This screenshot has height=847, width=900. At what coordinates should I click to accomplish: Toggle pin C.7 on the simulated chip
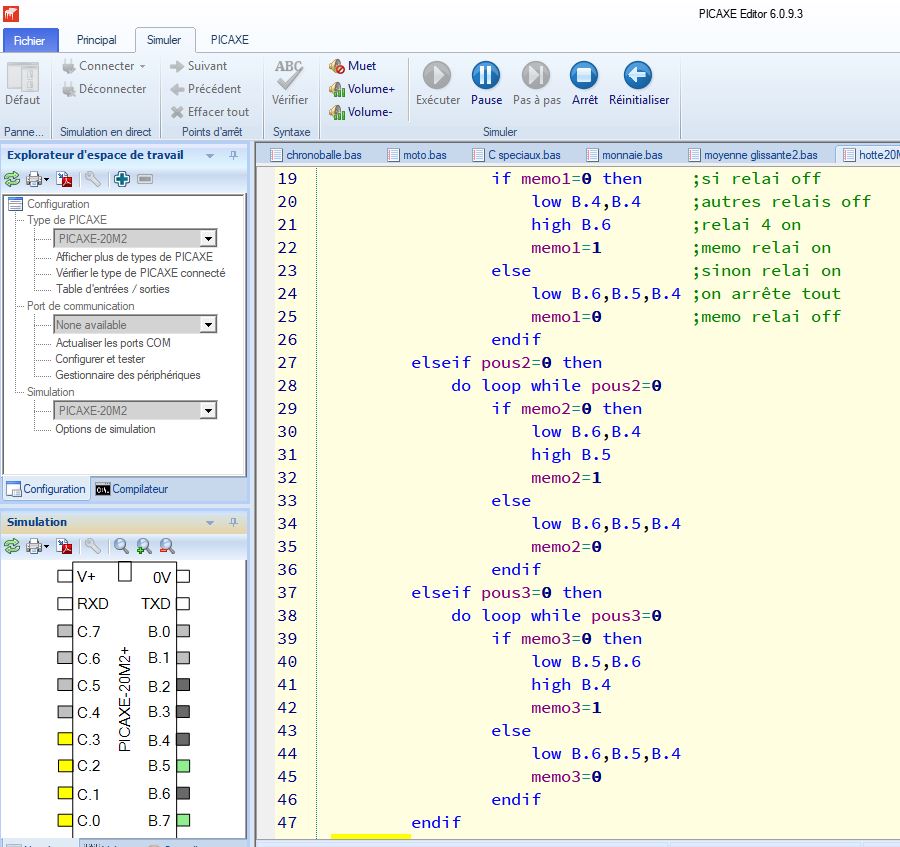coord(64,631)
